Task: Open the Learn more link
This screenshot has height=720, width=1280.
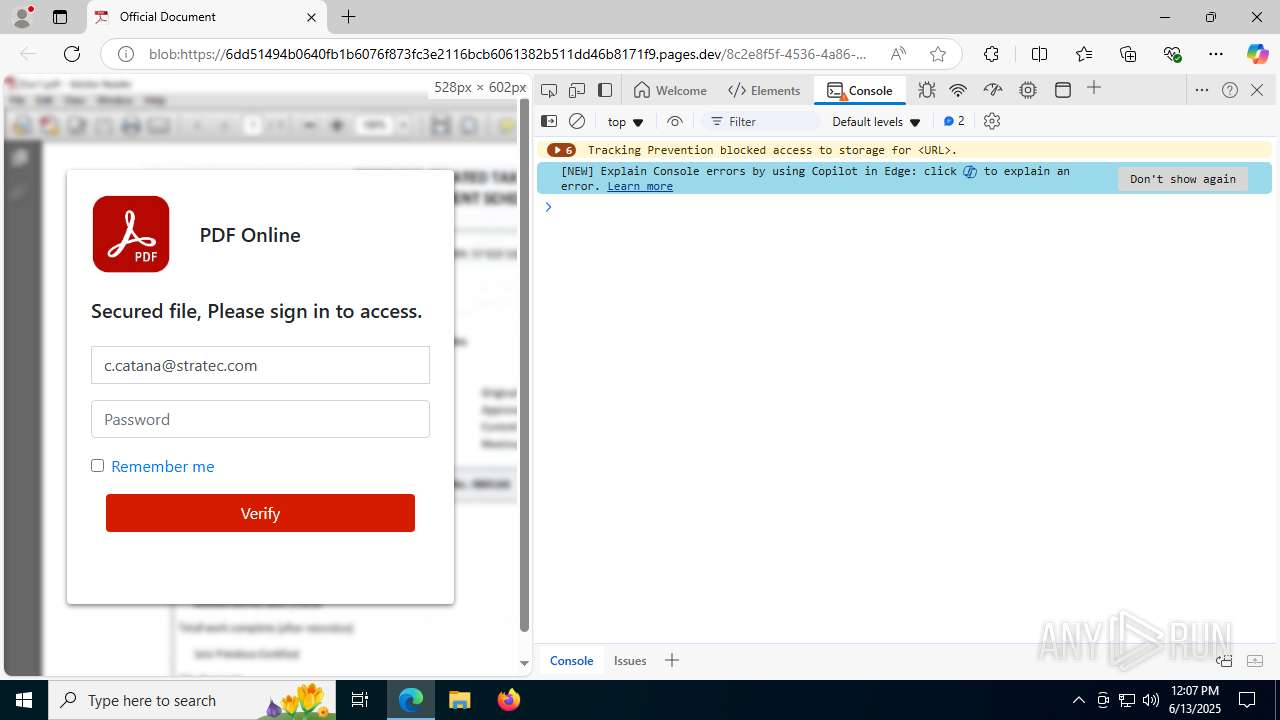Action: point(640,186)
